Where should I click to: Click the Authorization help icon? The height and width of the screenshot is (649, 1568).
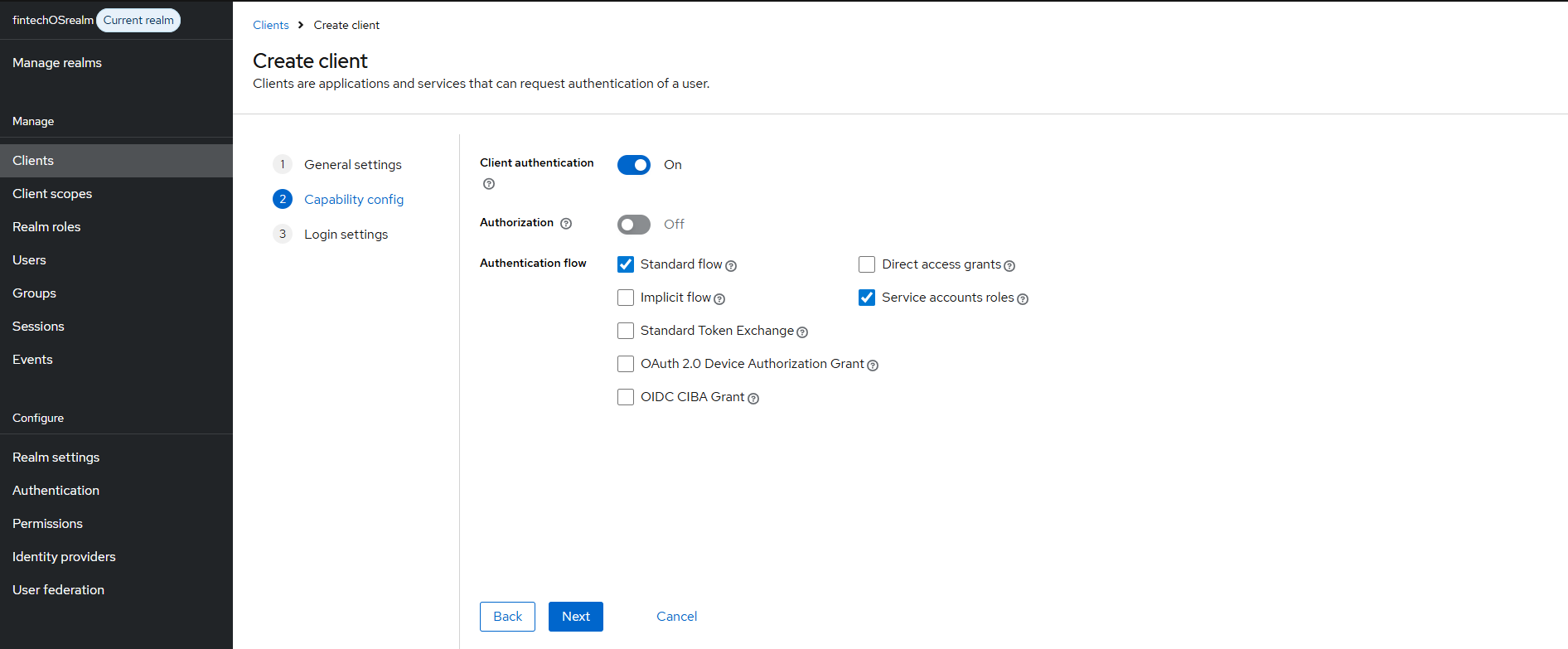566,224
